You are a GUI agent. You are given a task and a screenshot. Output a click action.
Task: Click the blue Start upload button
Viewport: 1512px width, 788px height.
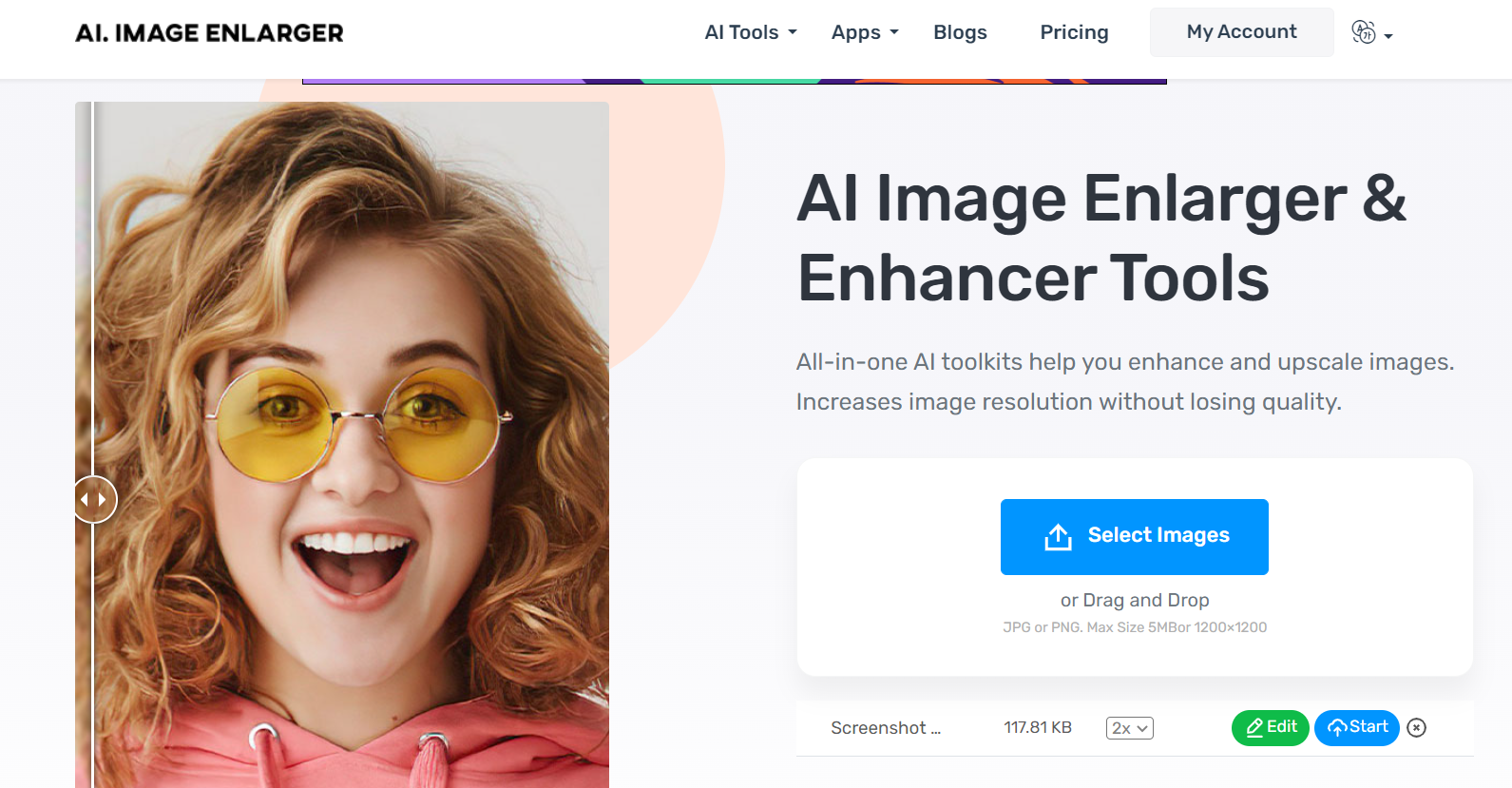click(1356, 727)
